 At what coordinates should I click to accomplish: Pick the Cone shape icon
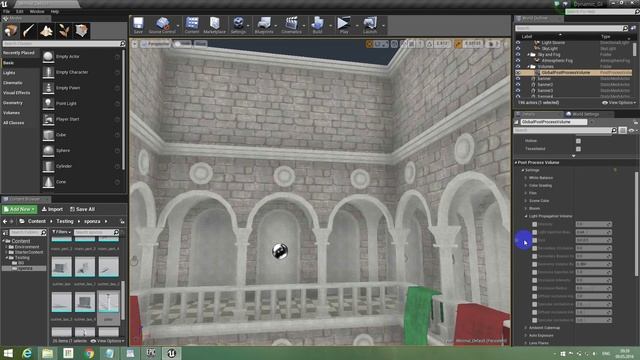[x=48, y=182]
